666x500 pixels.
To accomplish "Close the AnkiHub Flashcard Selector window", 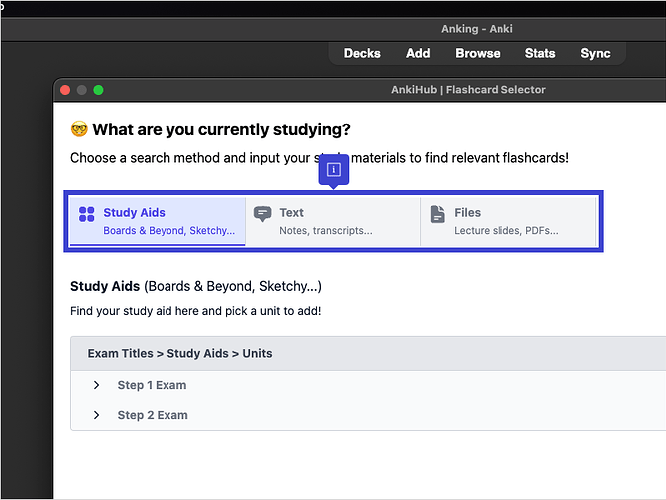I will pyautogui.click(x=65, y=90).
